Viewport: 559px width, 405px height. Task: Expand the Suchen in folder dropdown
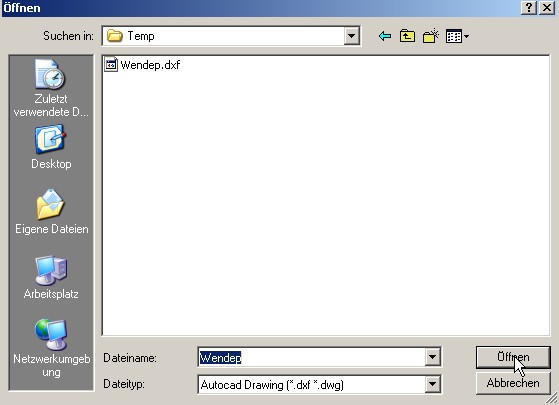(x=351, y=36)
